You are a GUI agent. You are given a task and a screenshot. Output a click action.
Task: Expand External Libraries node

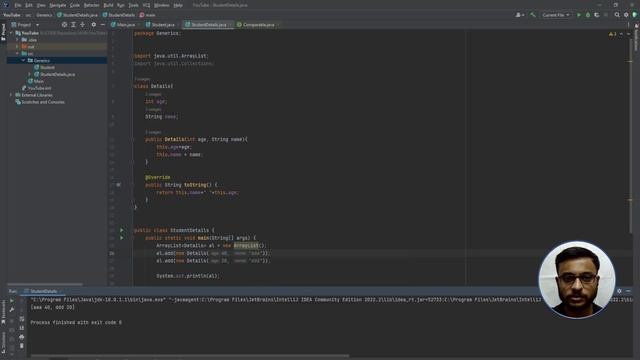11,95
